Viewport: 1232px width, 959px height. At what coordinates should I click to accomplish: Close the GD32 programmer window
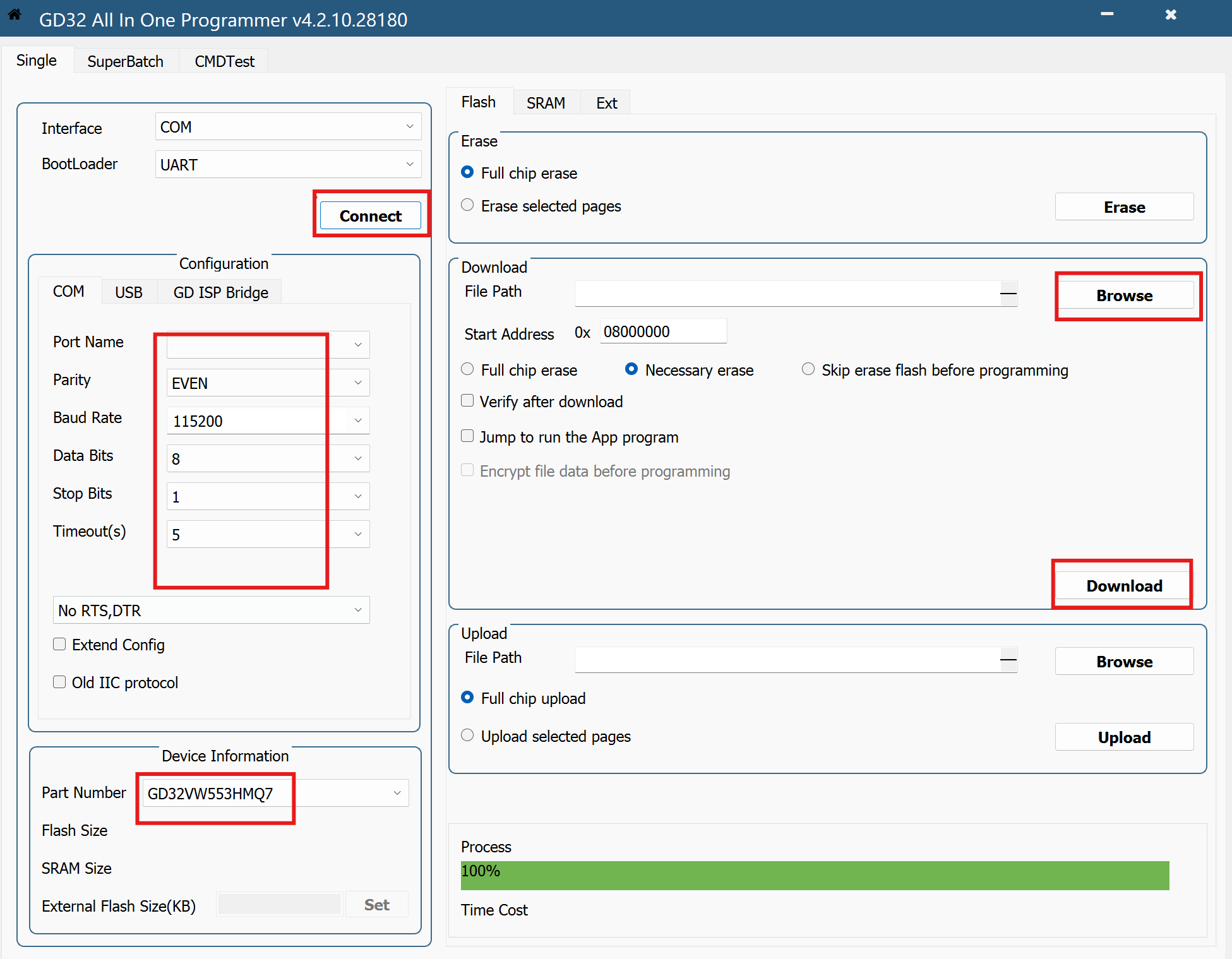(x=1171, y=15)
